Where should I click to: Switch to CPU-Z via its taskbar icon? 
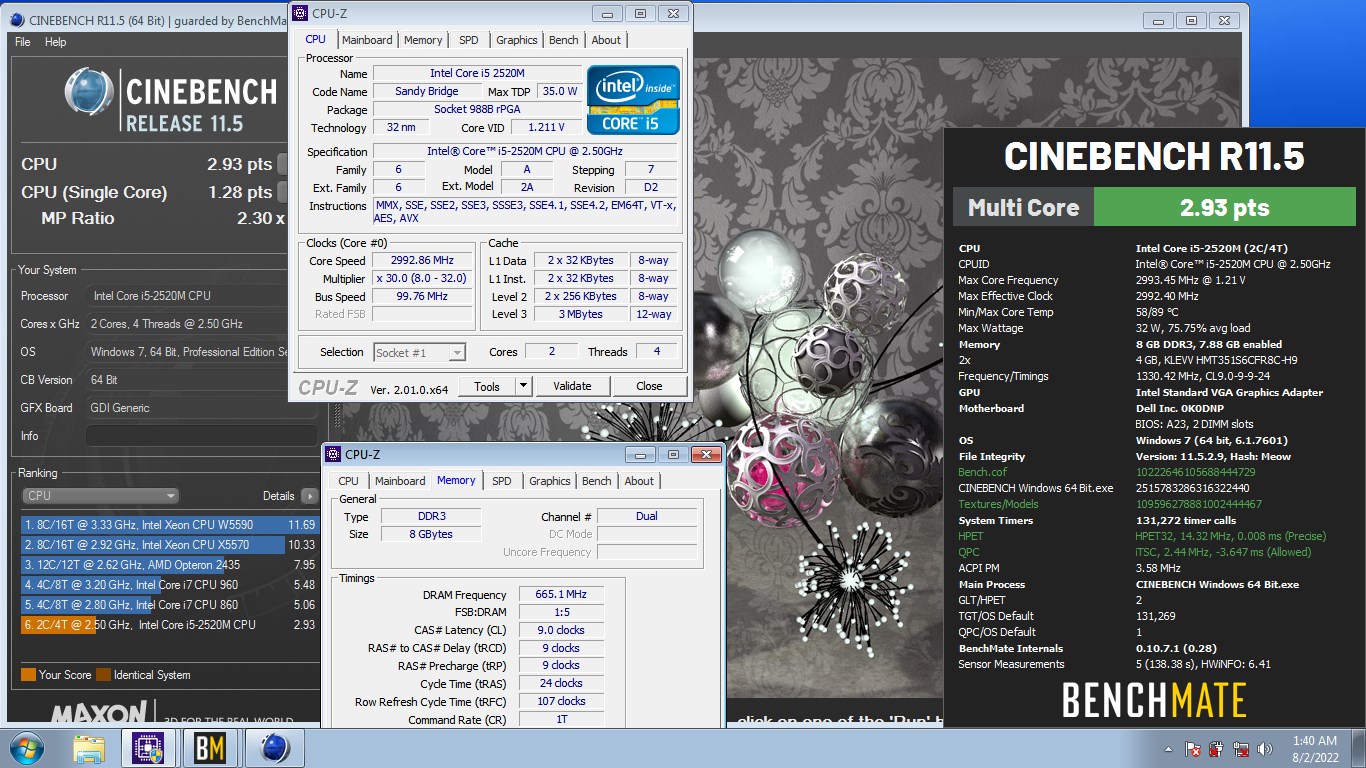(148, 748)
